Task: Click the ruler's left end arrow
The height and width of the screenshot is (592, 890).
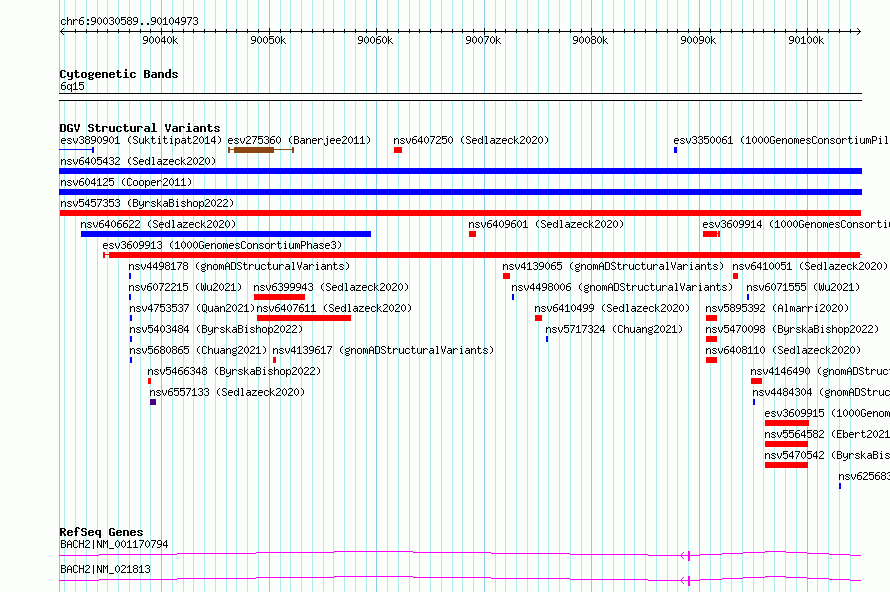Action: [x=62, y=31]
